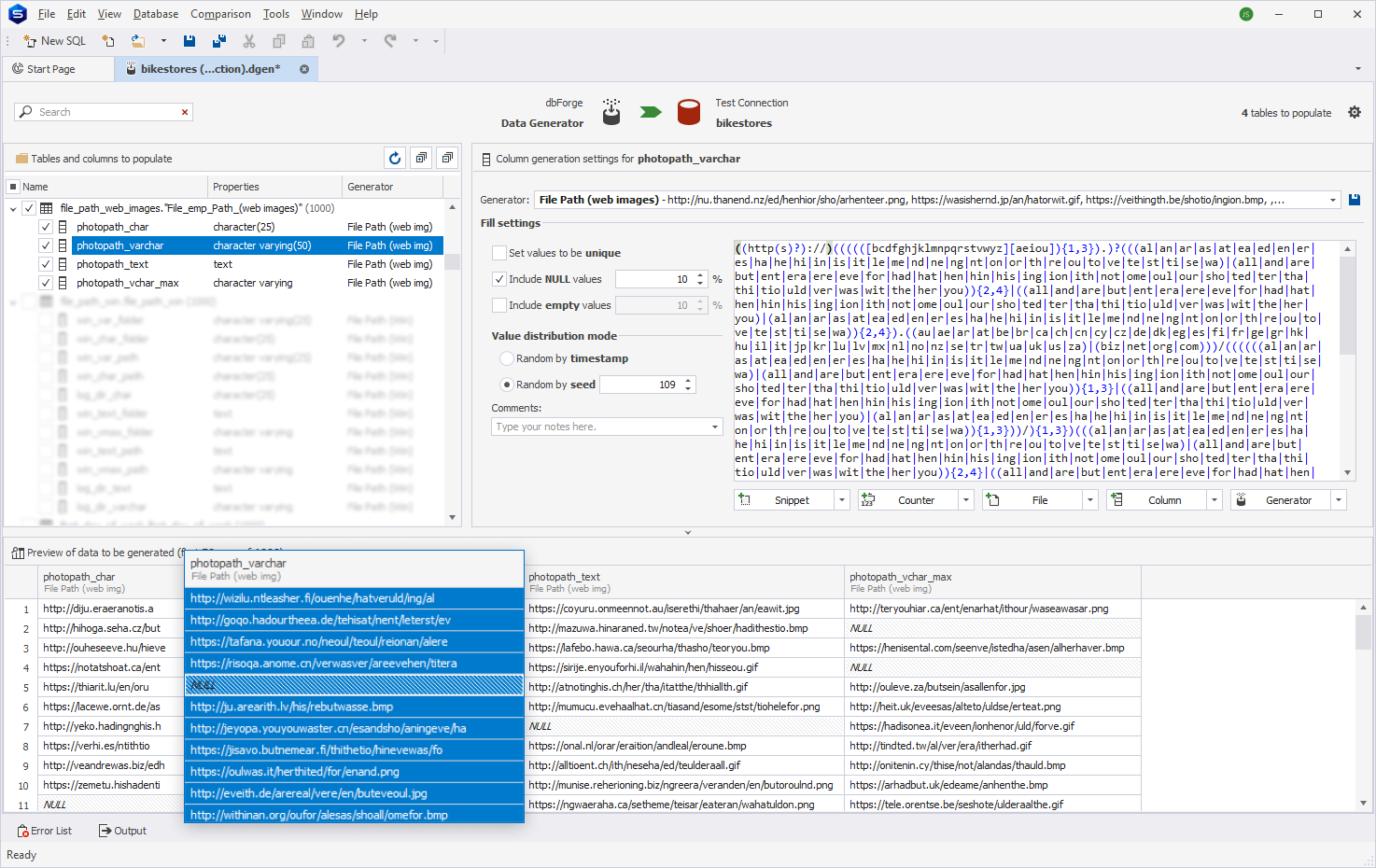Open the Column dropdown arrow

click(x=1215, y=500)
